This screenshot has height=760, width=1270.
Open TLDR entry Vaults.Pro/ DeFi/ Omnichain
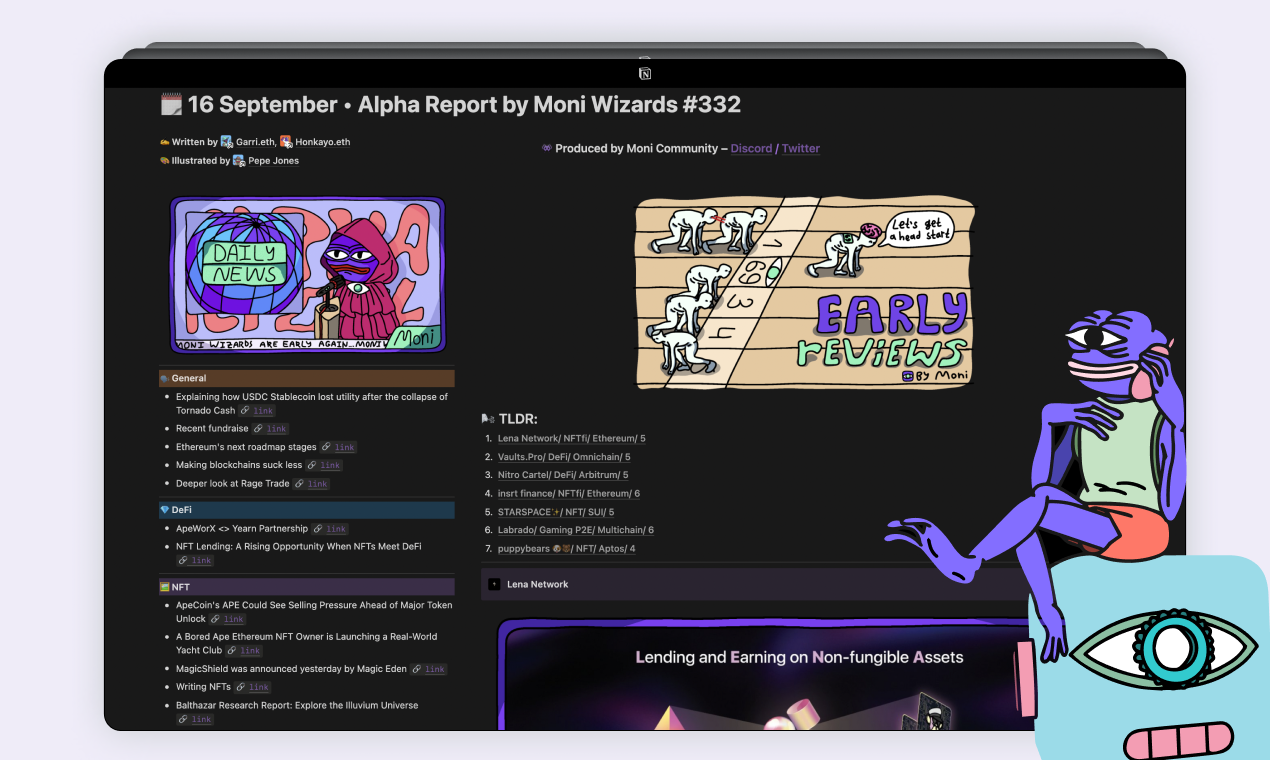564,457
